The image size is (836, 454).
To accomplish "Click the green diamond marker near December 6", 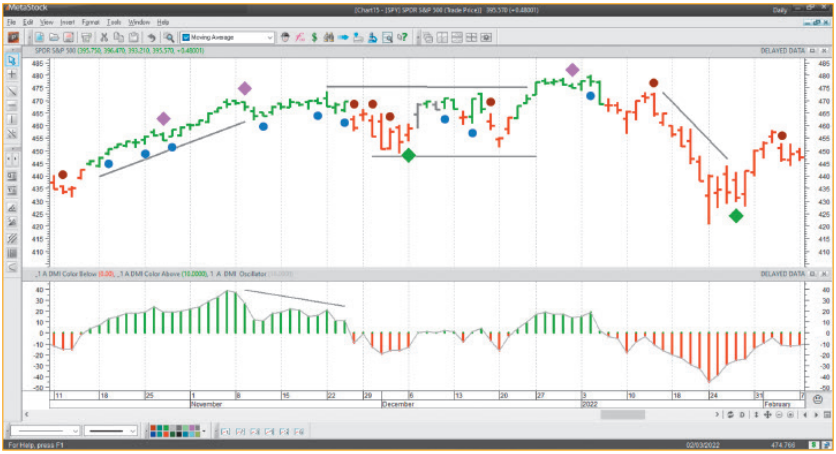I will pos(408,156).
